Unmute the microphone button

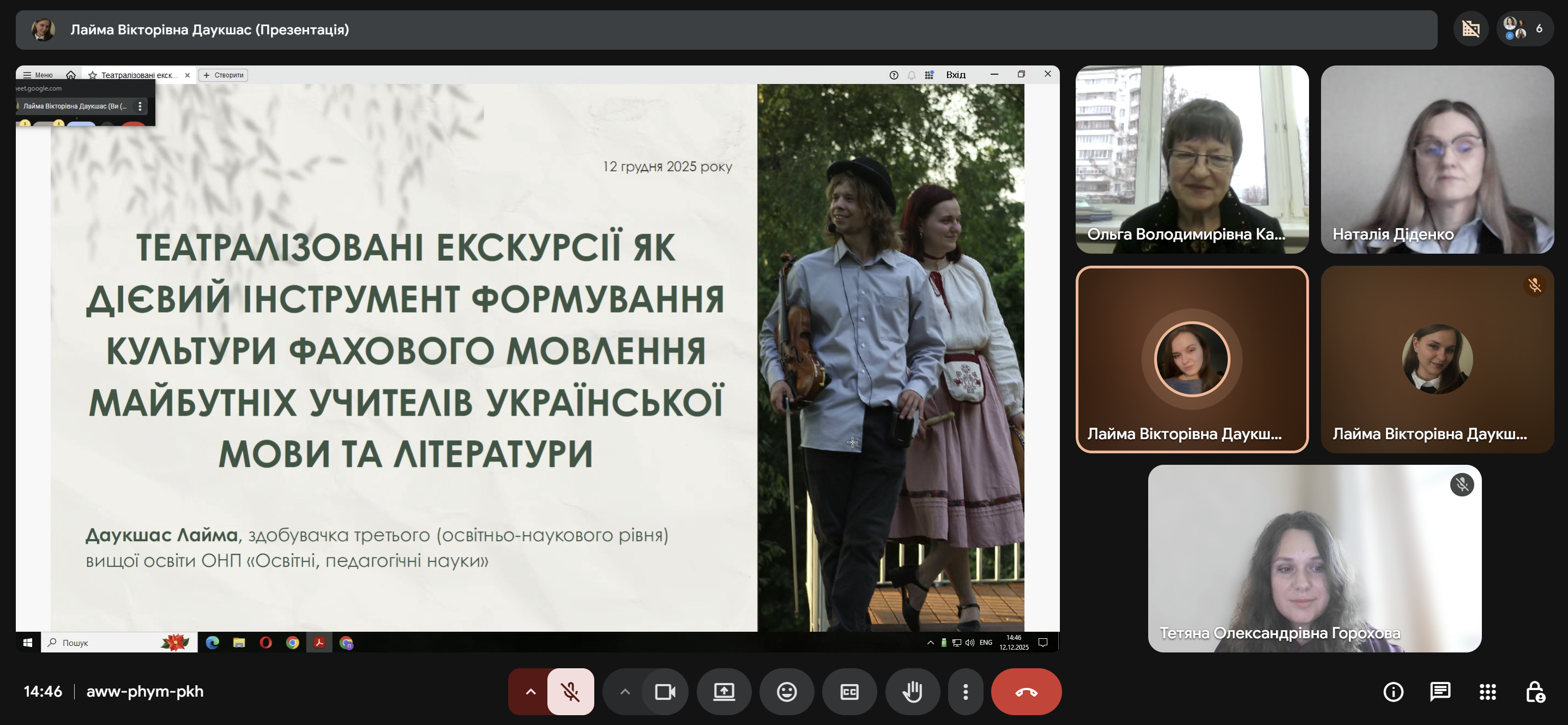click(570, 692)
